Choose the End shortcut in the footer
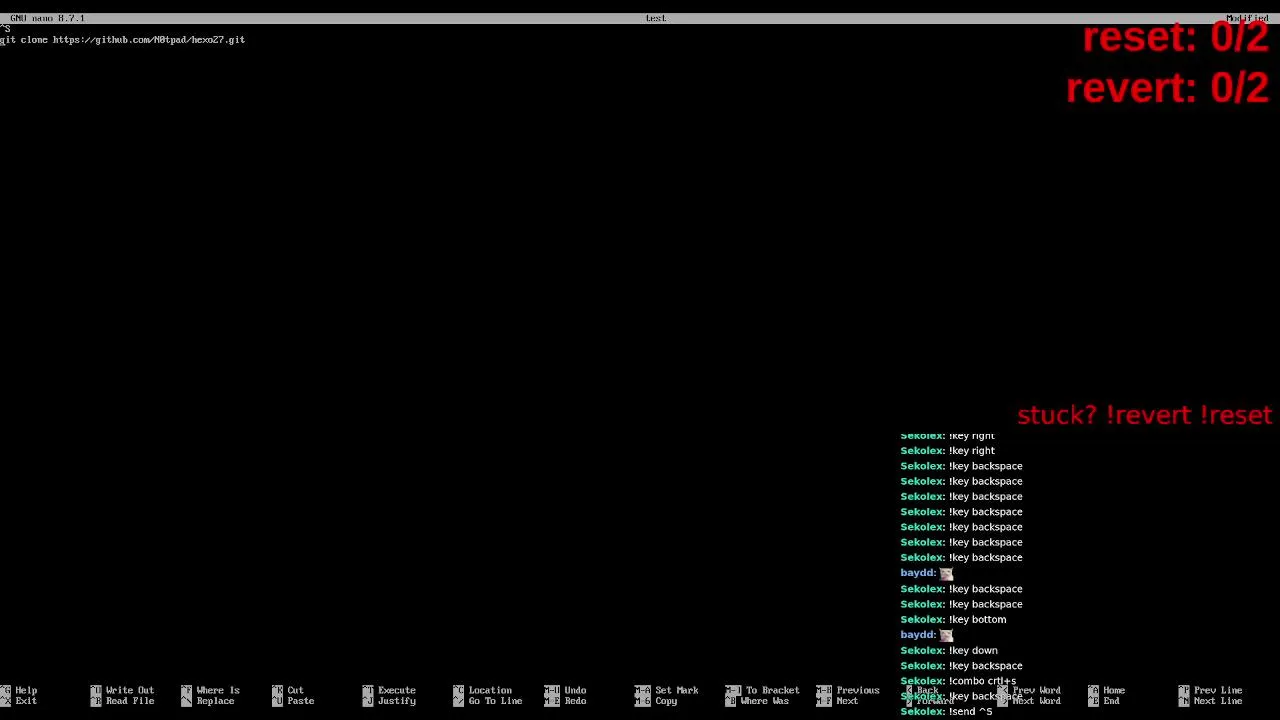1280x720 pixels. tap(1104, 701)
